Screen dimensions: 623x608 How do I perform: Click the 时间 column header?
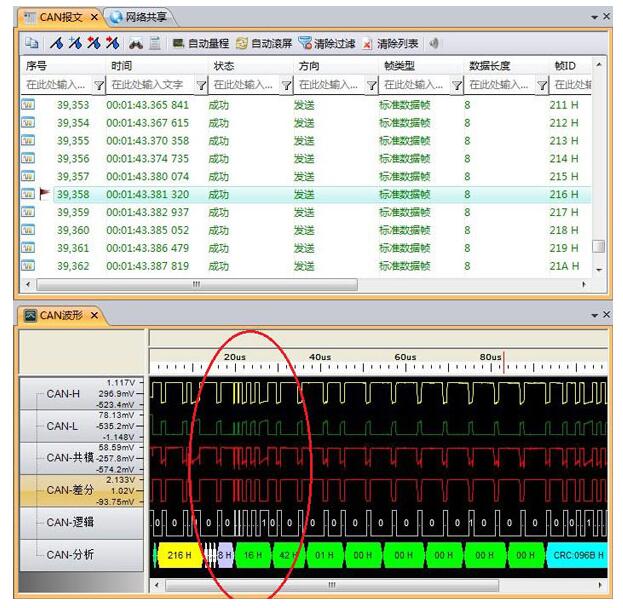(x=157, y=66)
